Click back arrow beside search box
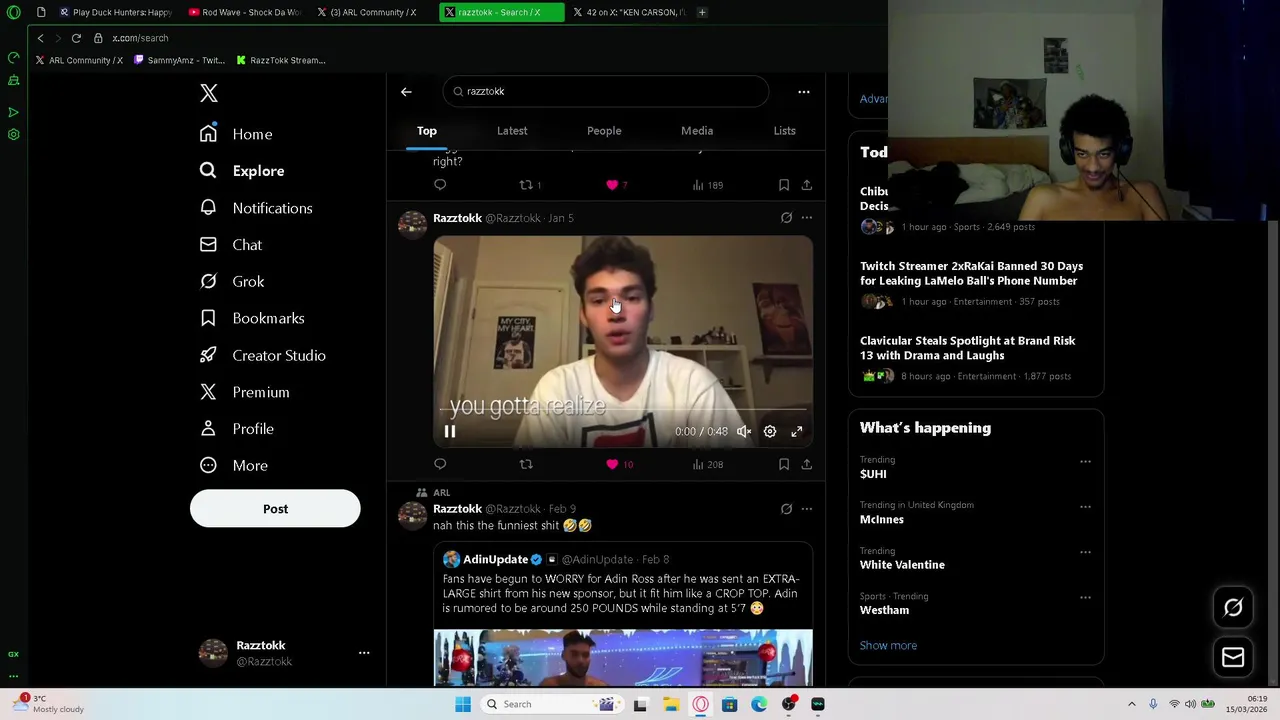Image resolution: width=1280 pixels, height=720 pixels. [x=406, y=92]
